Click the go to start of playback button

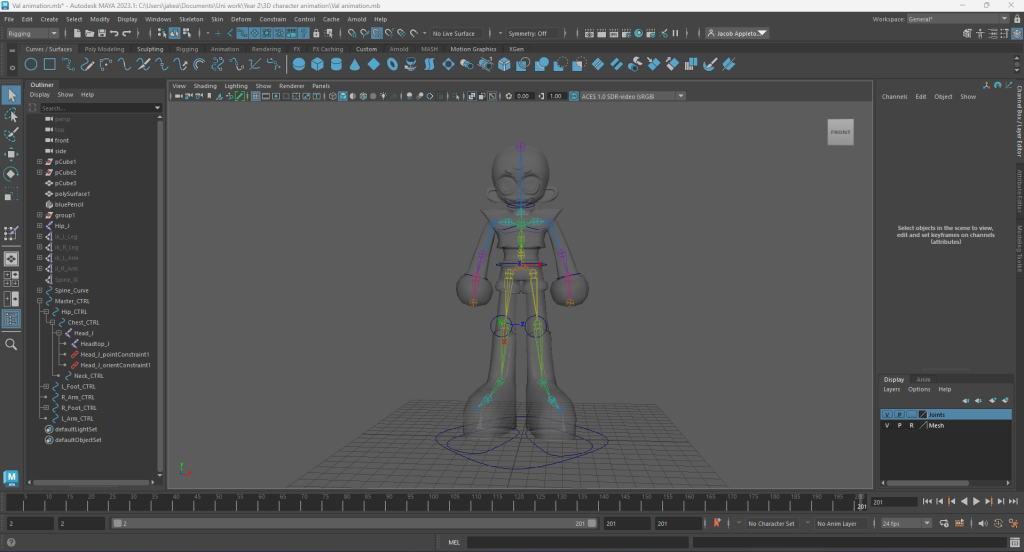pyautogui.click(x=928, y=502)
